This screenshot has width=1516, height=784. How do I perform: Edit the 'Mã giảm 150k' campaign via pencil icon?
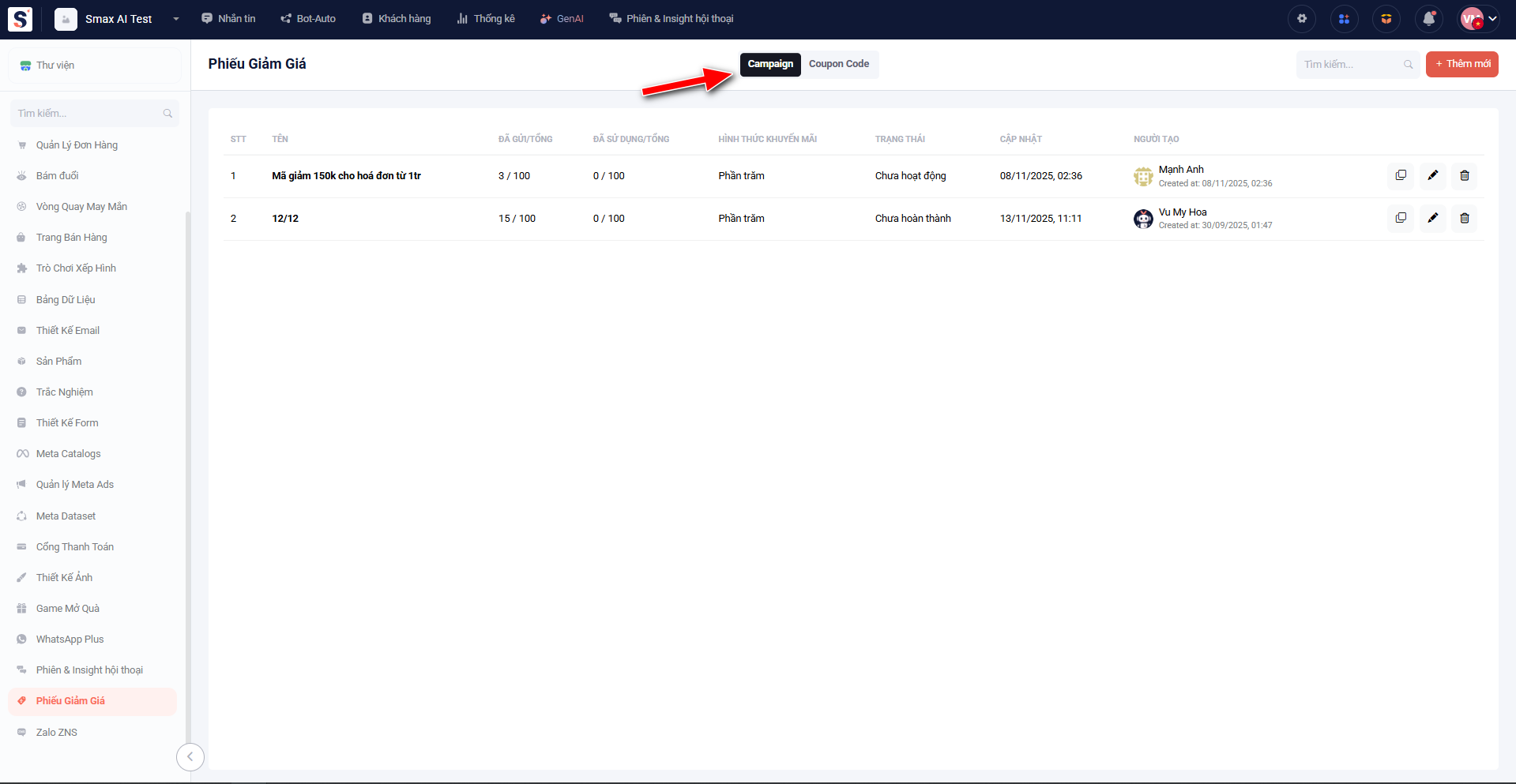[x=1432, y=175]
